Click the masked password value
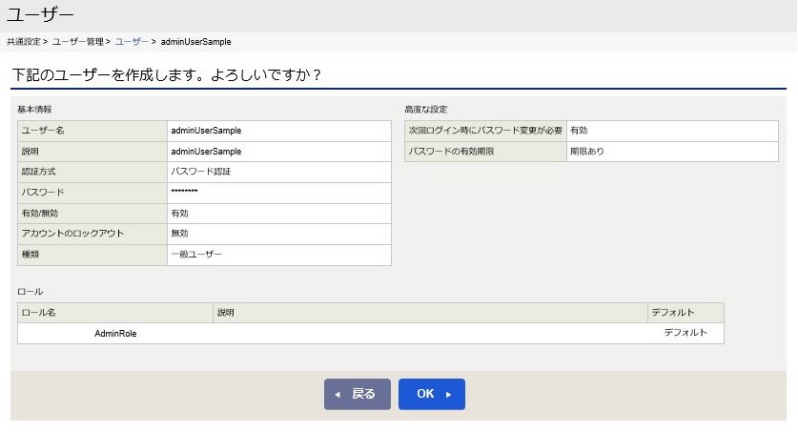798x432 pixels. pos(184,192)
